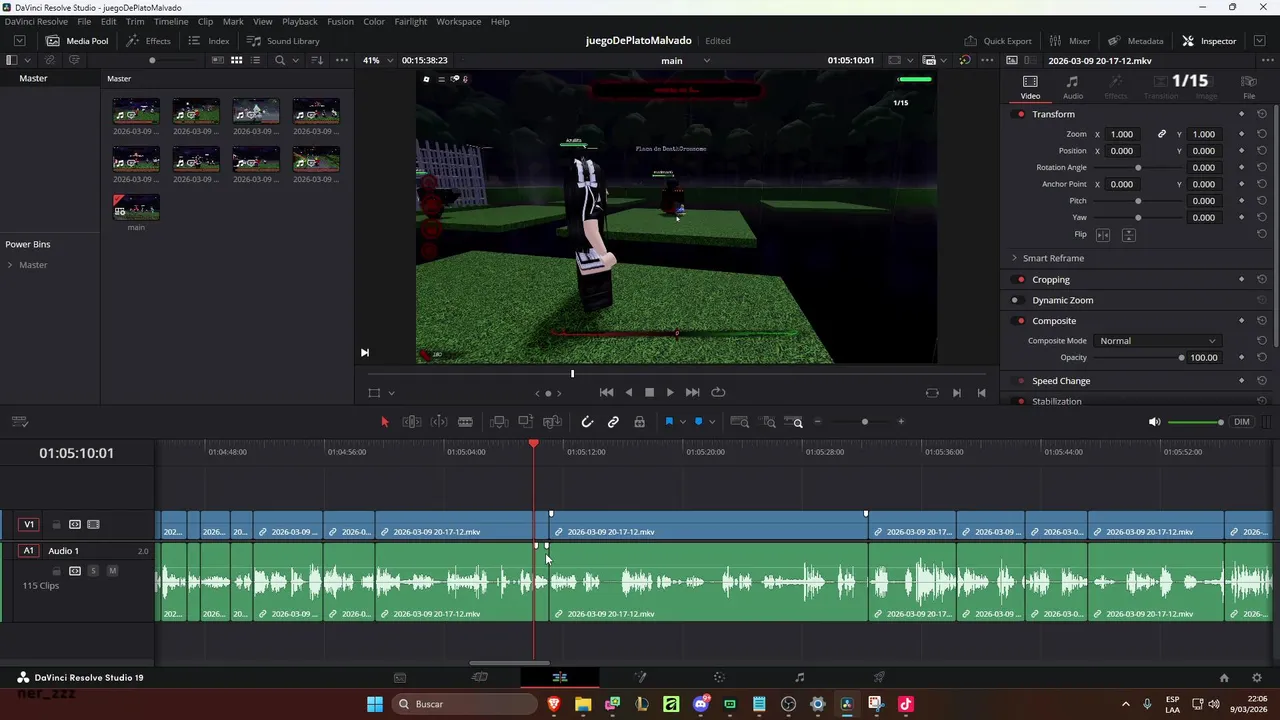Activate the Dynamic Trim Mode tool
This screenshot has width=1280, height=720.
click(438, 422)
